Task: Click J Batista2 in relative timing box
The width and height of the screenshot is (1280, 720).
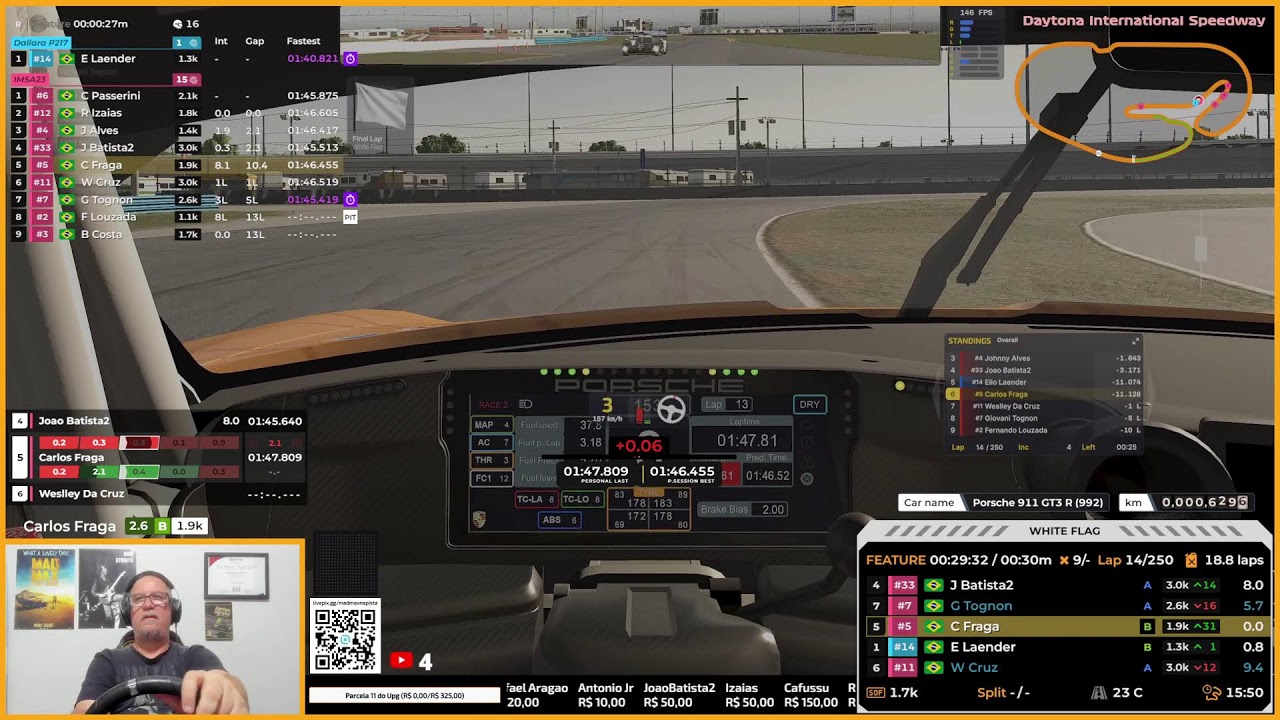Action: 982,585
